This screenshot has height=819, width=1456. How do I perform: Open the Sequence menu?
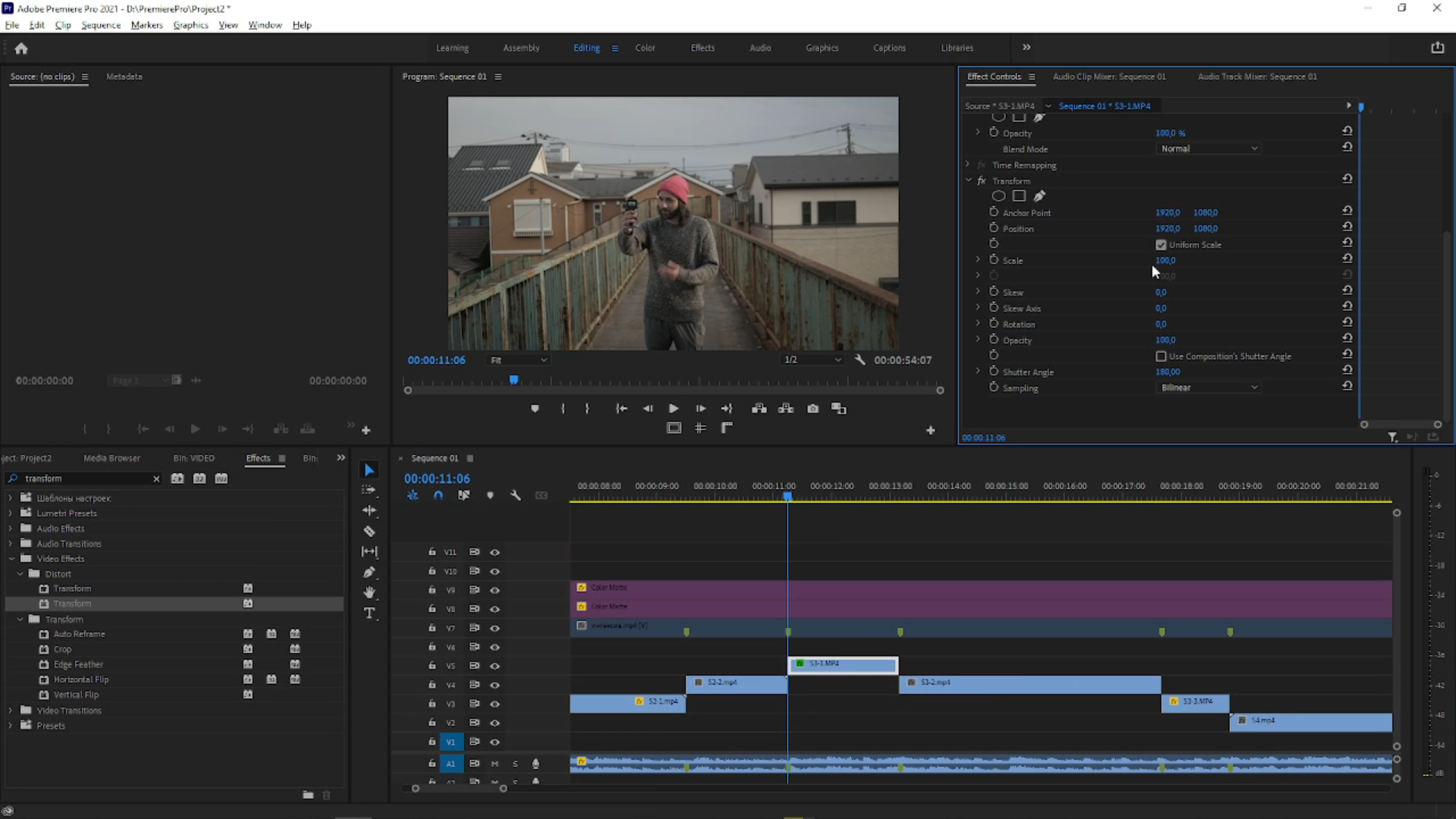click(x=101, y=25)
